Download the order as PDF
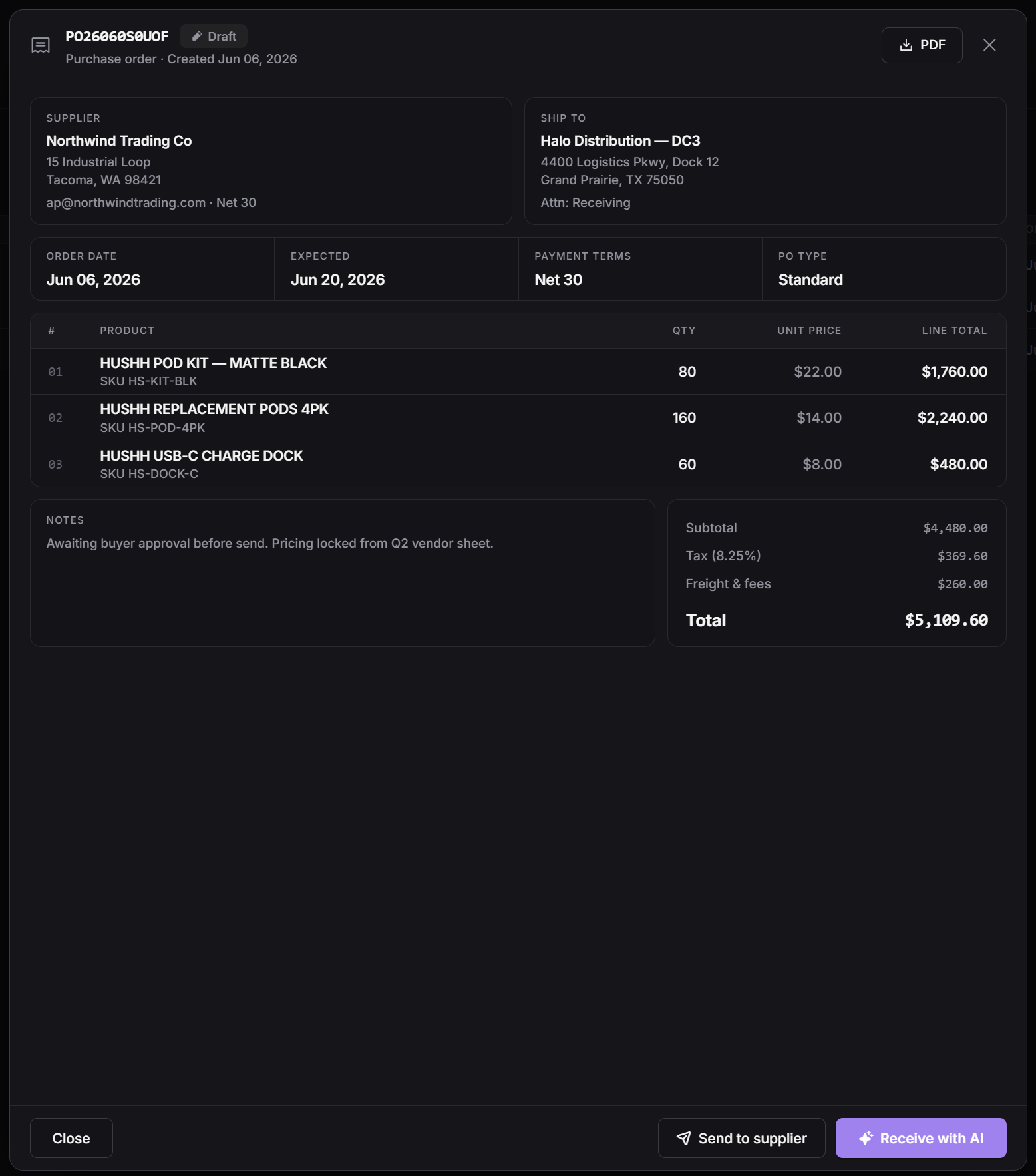The width and height of the screenshot is (1036, 1176). click(922, 45)
